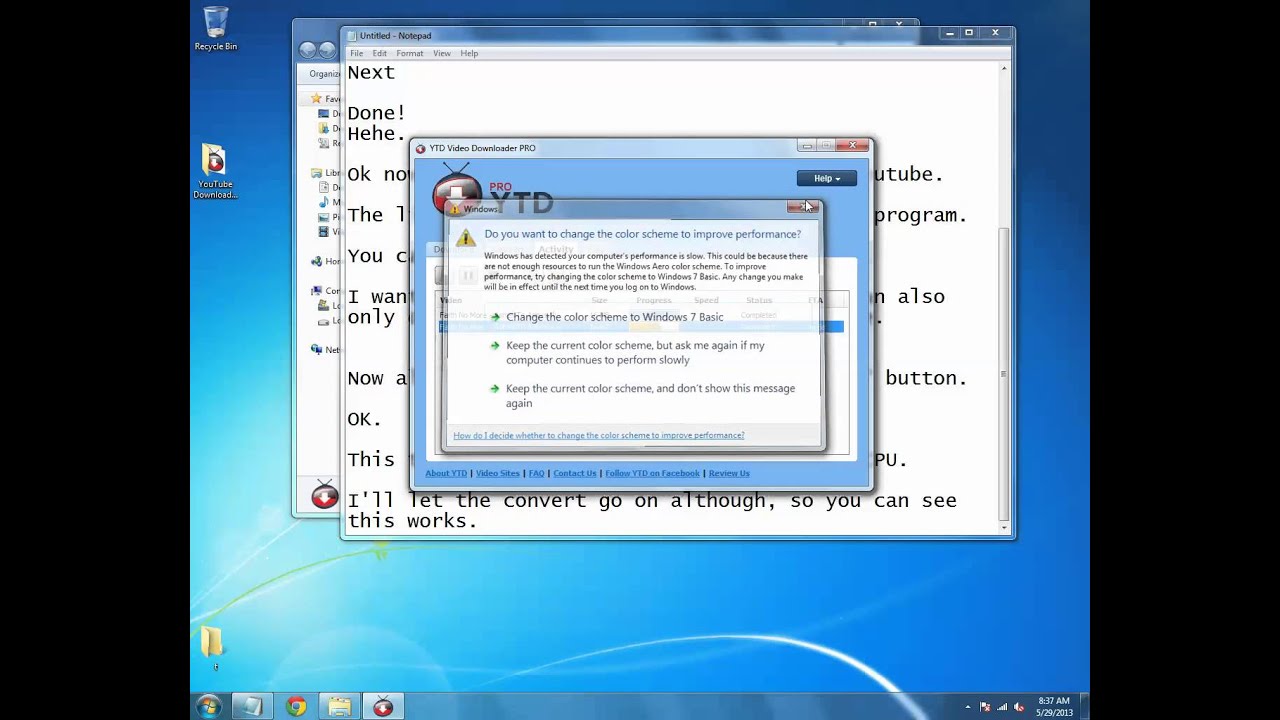Click the Show desktop button on the taskbar
Viewport: 1280px width, 720px height.
point(1084,707)
